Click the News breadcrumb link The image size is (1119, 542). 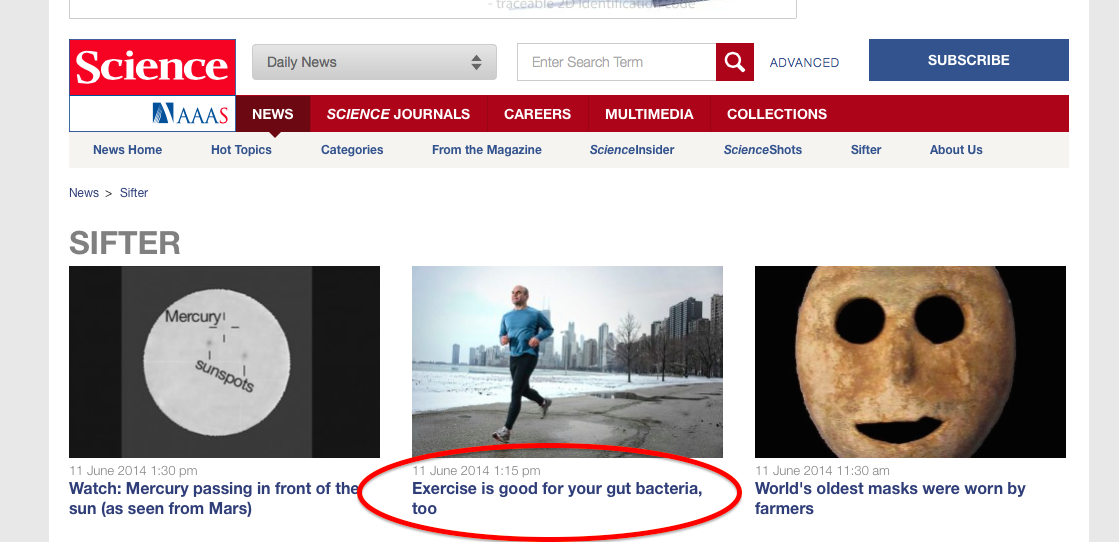tap(84, 193)
